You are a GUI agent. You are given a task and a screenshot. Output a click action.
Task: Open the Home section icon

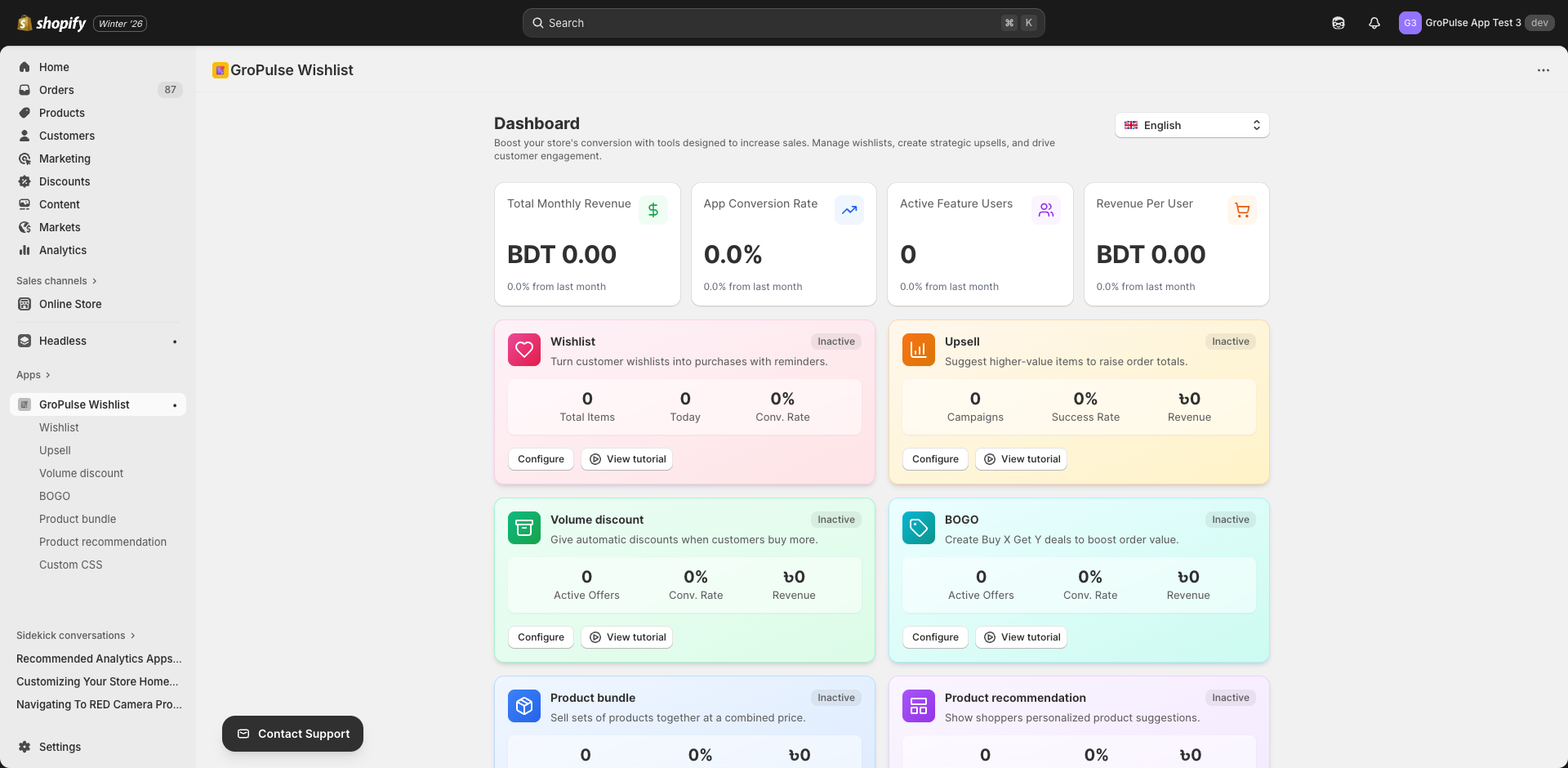coord(25,67)
